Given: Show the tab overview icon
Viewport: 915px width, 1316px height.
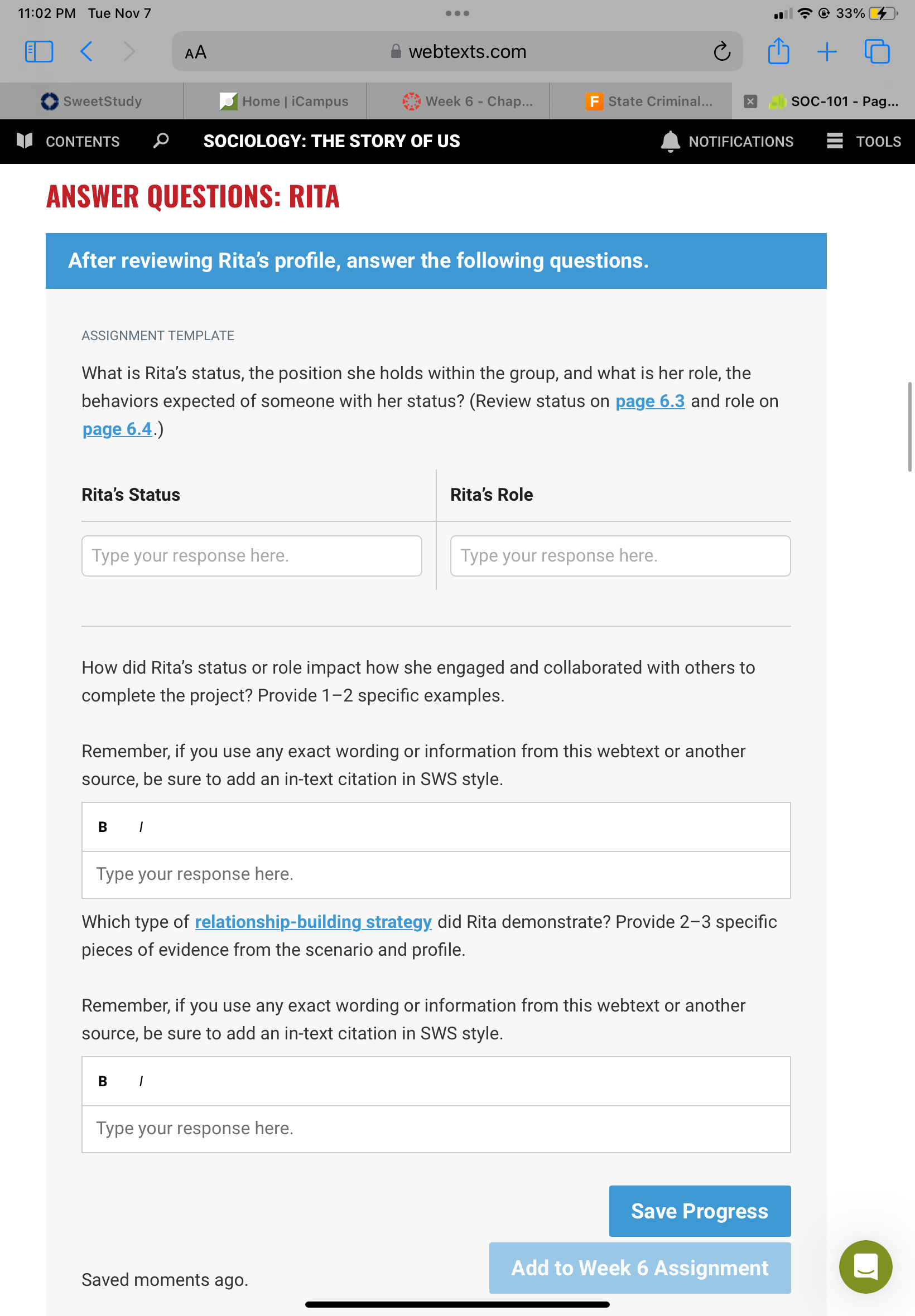Looking at the screenshot, I should pyautogui.click(x=877, y=51).
